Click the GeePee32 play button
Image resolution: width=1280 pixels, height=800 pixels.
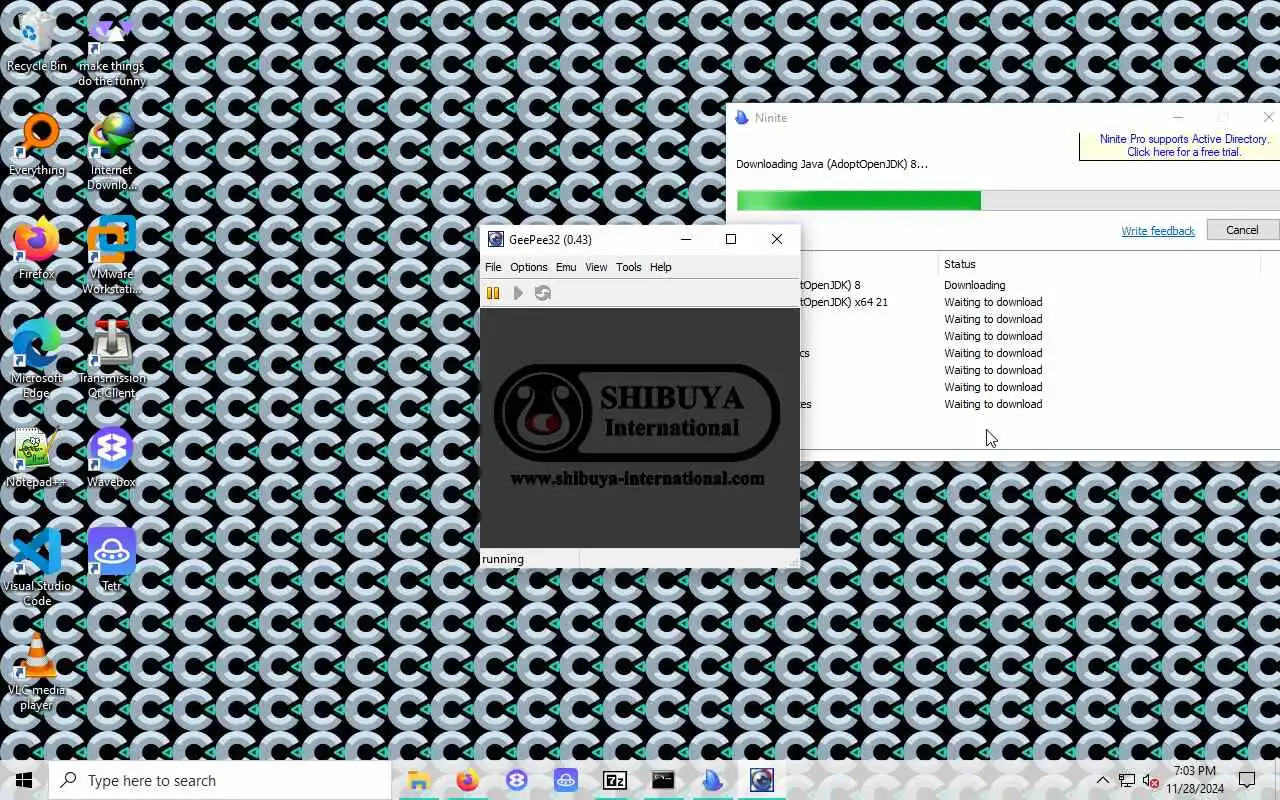[x=518, y=293]
